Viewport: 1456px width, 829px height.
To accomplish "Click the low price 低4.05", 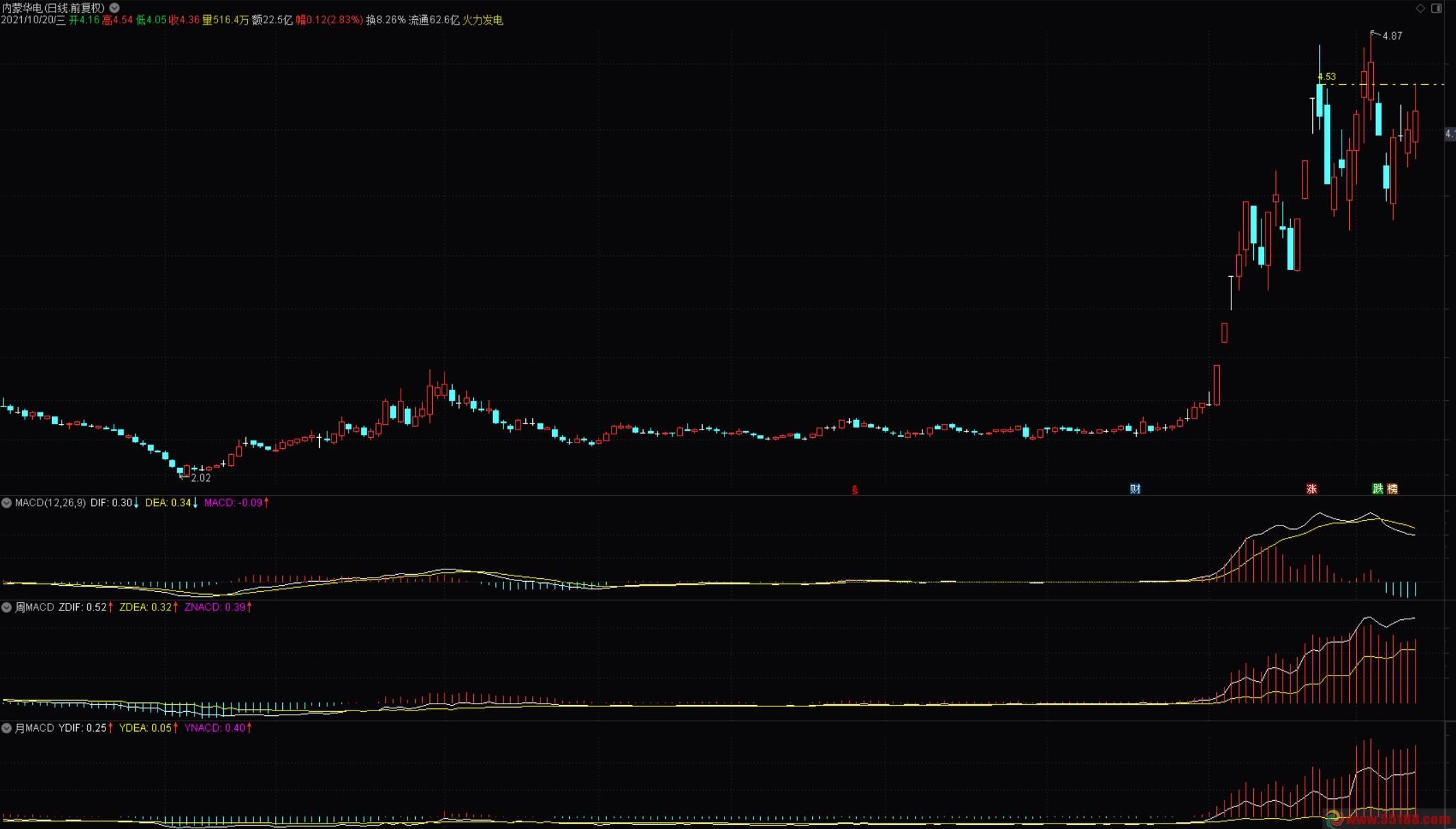I will tap(151, 21).
